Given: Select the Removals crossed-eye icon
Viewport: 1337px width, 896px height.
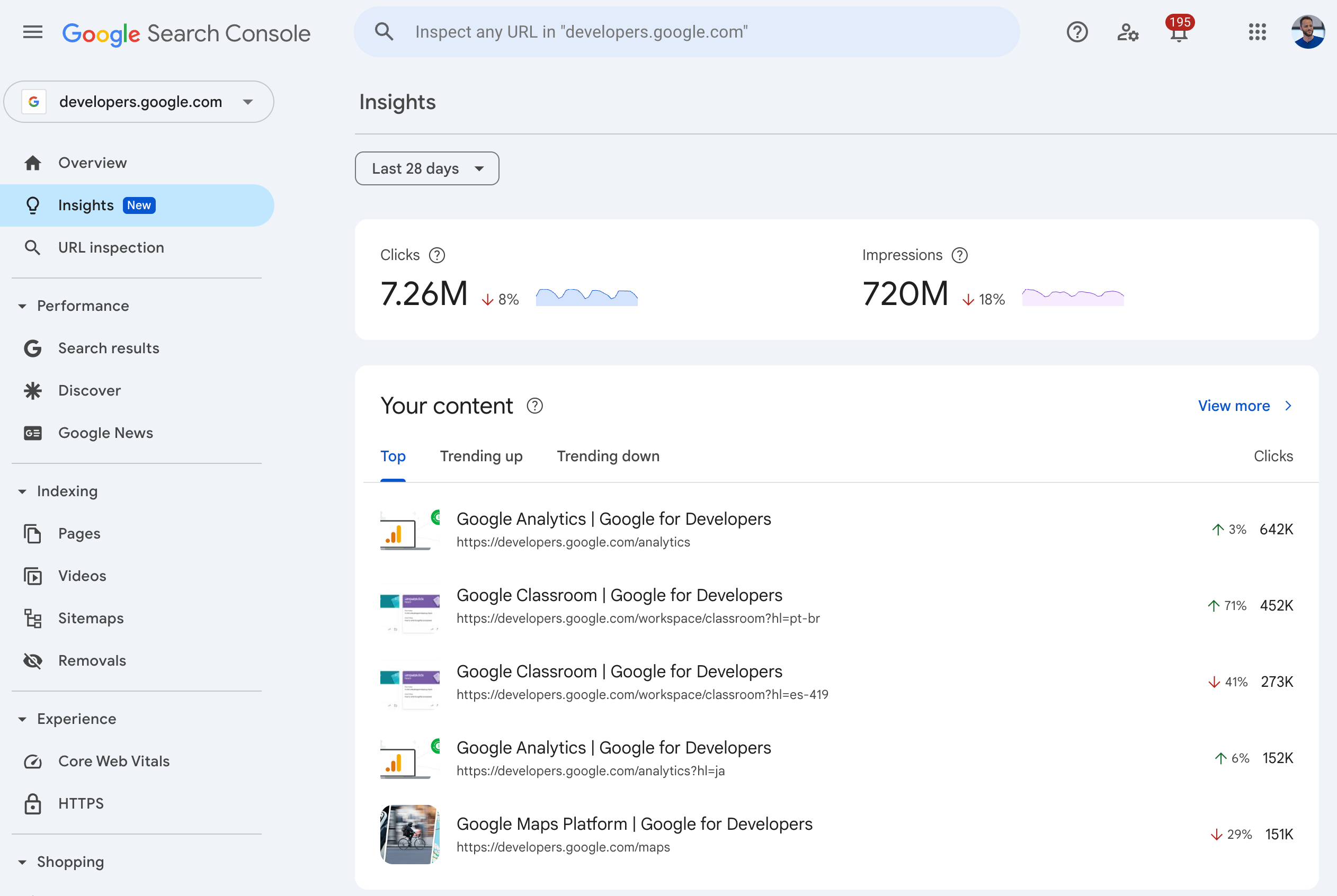Looking at the screenshot, I should click(33, 660).
